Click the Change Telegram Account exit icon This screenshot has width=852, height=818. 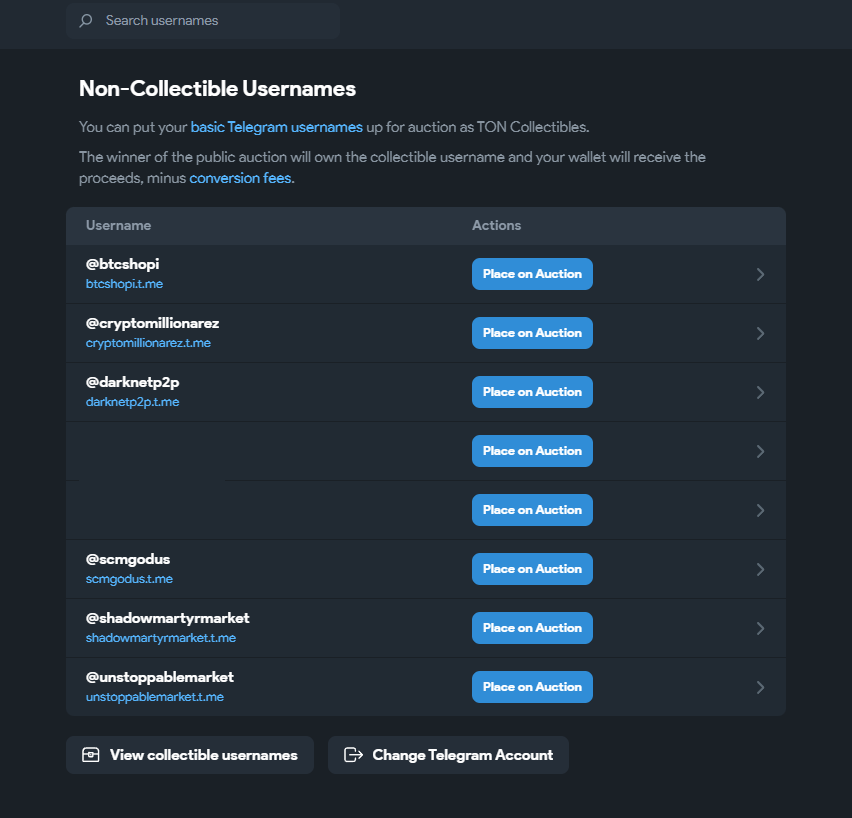352,755
